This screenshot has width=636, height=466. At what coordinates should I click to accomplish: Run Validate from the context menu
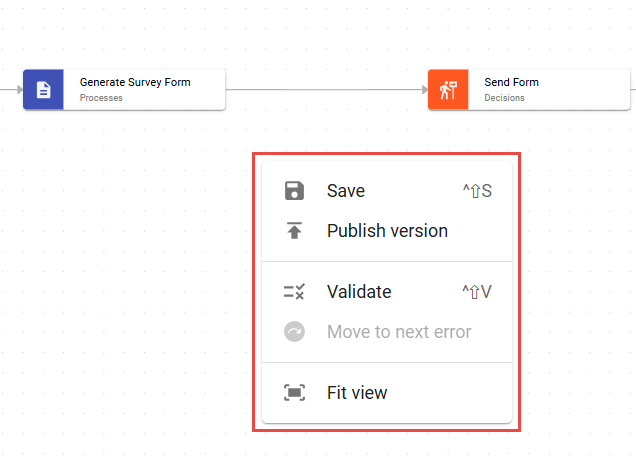359,292
